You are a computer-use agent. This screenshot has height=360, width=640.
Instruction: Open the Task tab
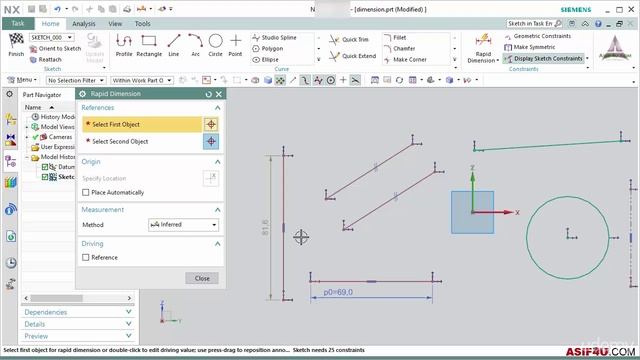pos(18,24)
